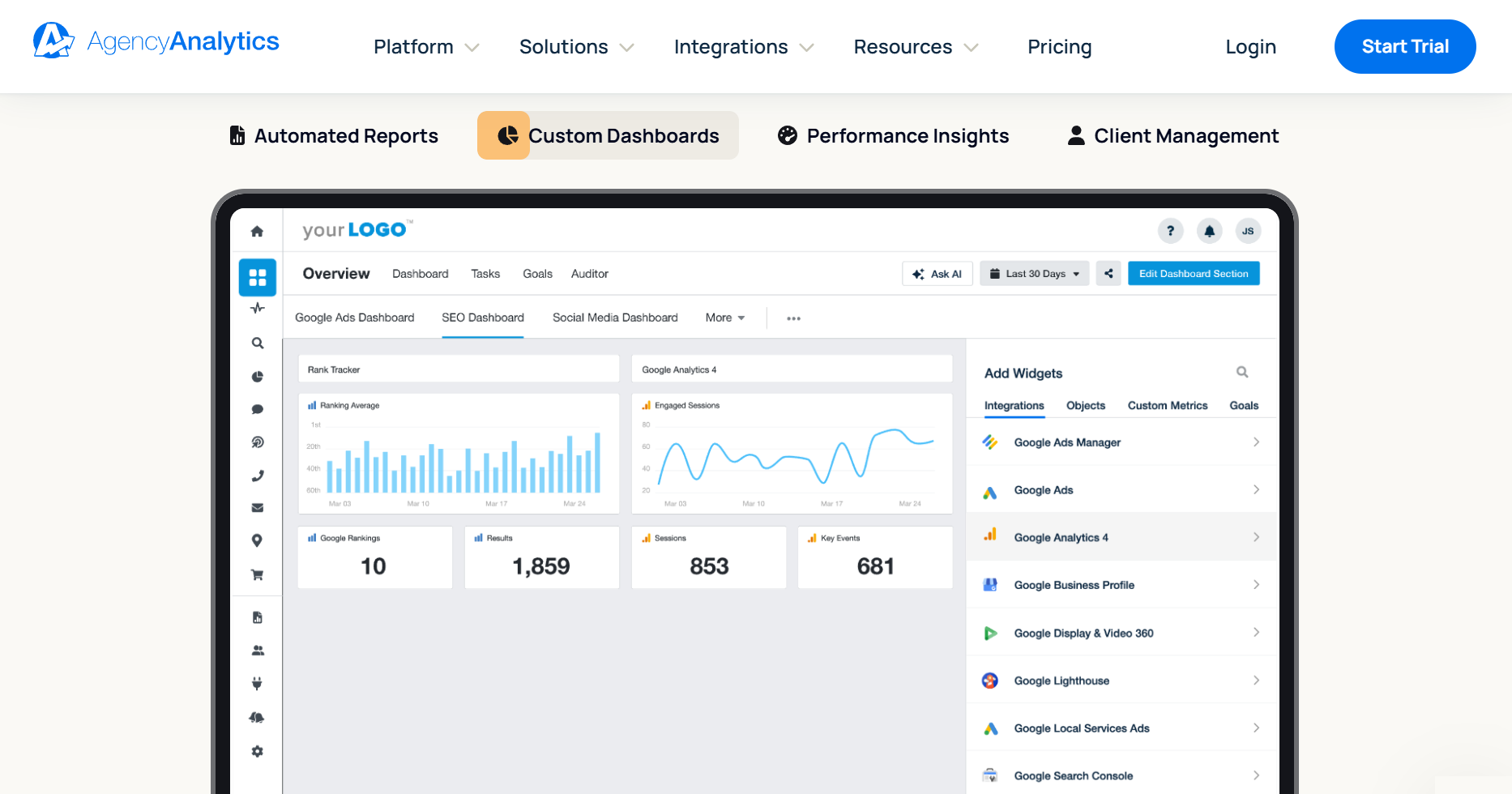Click the shopping cart icon in the sidebar
Image resolution: width=1512 pixels, height=794 pixels.
pos(257,574)
